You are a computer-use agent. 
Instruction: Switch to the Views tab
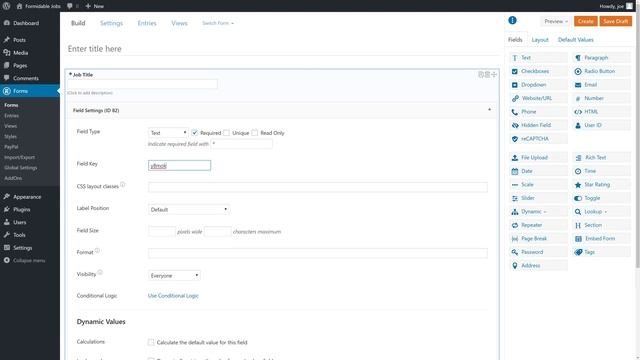point(179,23)
